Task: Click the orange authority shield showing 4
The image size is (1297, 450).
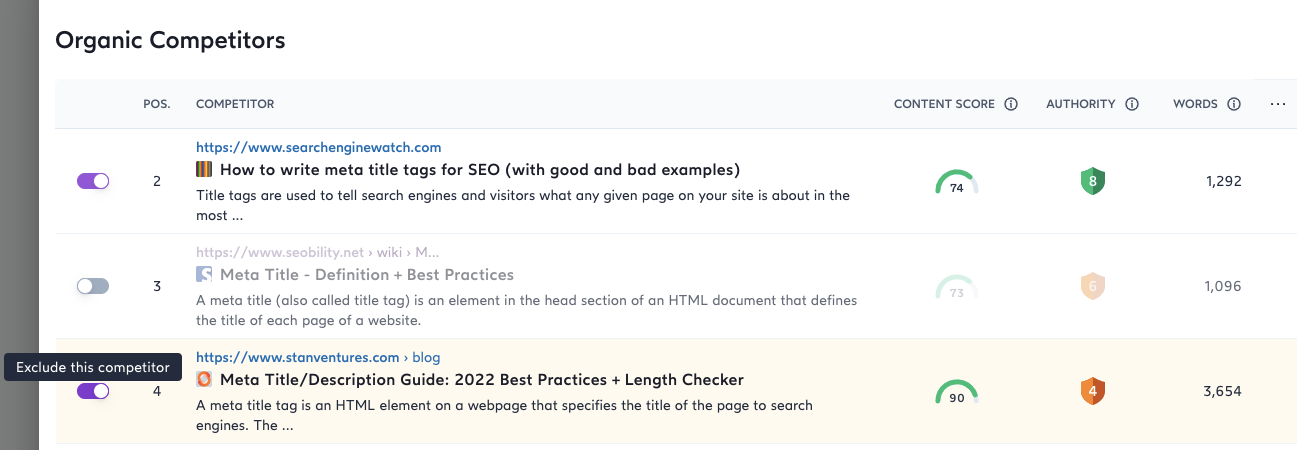Action: point(1093,391)
